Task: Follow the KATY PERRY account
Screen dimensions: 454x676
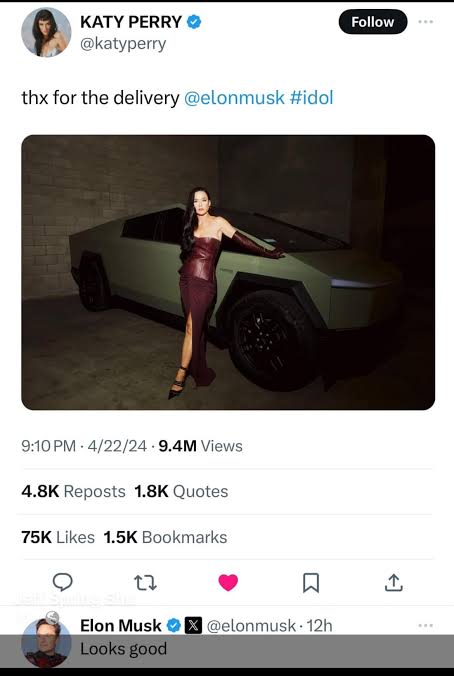Action: pos(373,22)
